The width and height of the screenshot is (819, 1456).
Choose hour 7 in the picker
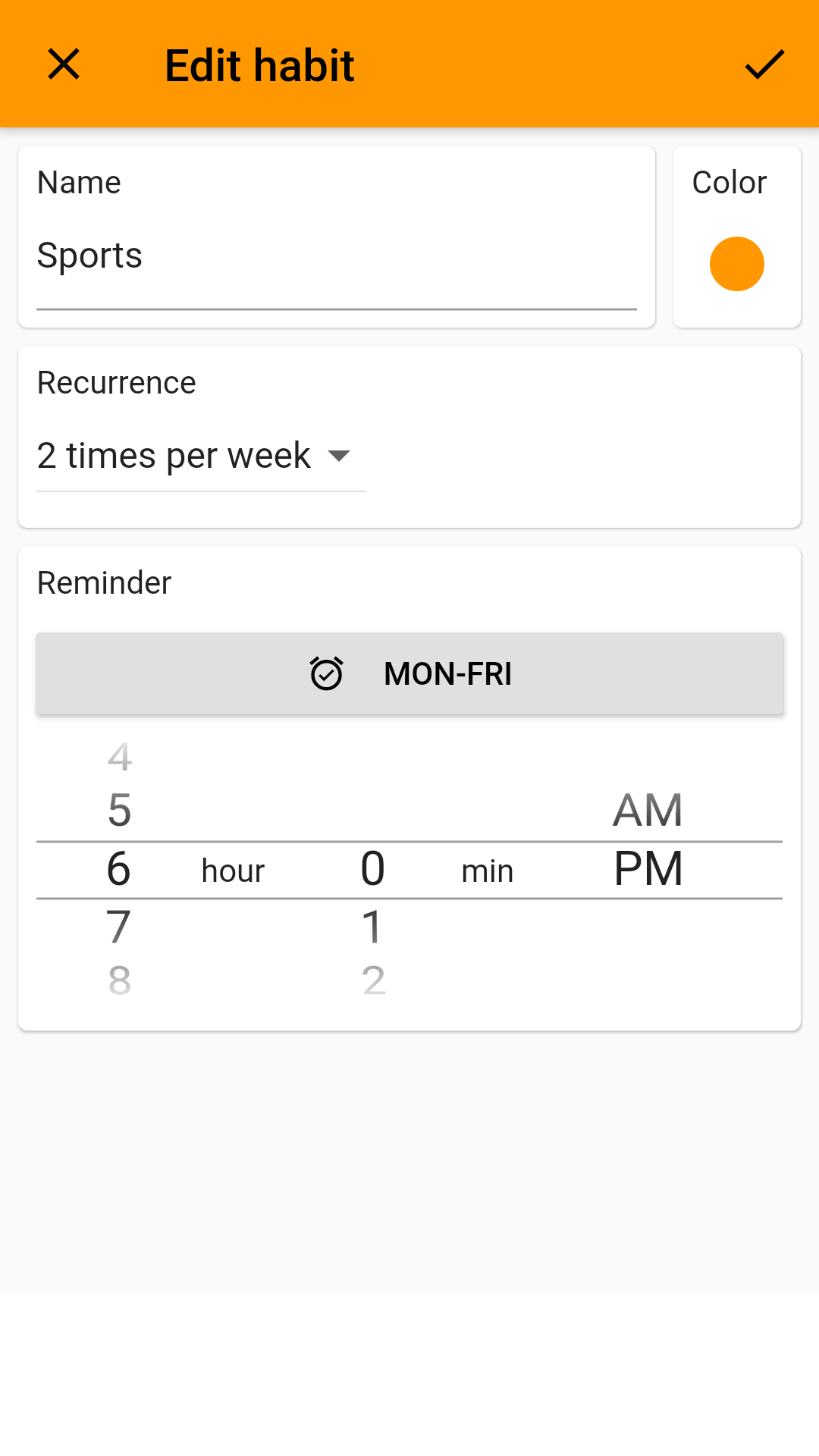click(119, 927)
